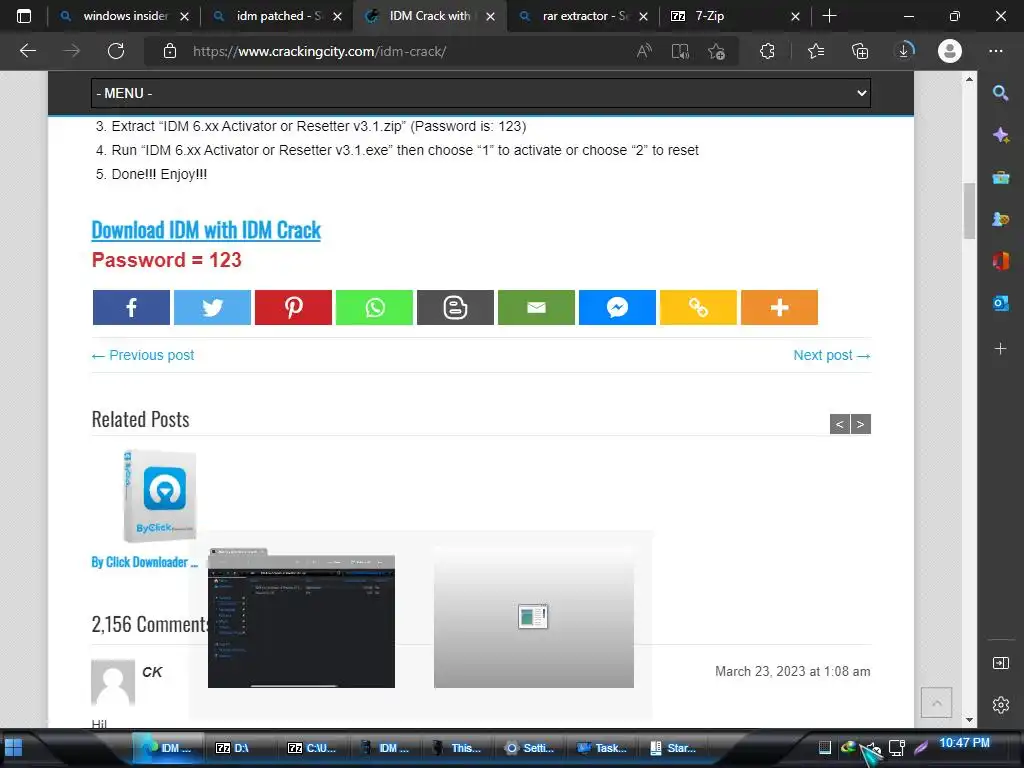Share the post via WhatsApp
Screen dimensions: 1024x768
(374, 308)
